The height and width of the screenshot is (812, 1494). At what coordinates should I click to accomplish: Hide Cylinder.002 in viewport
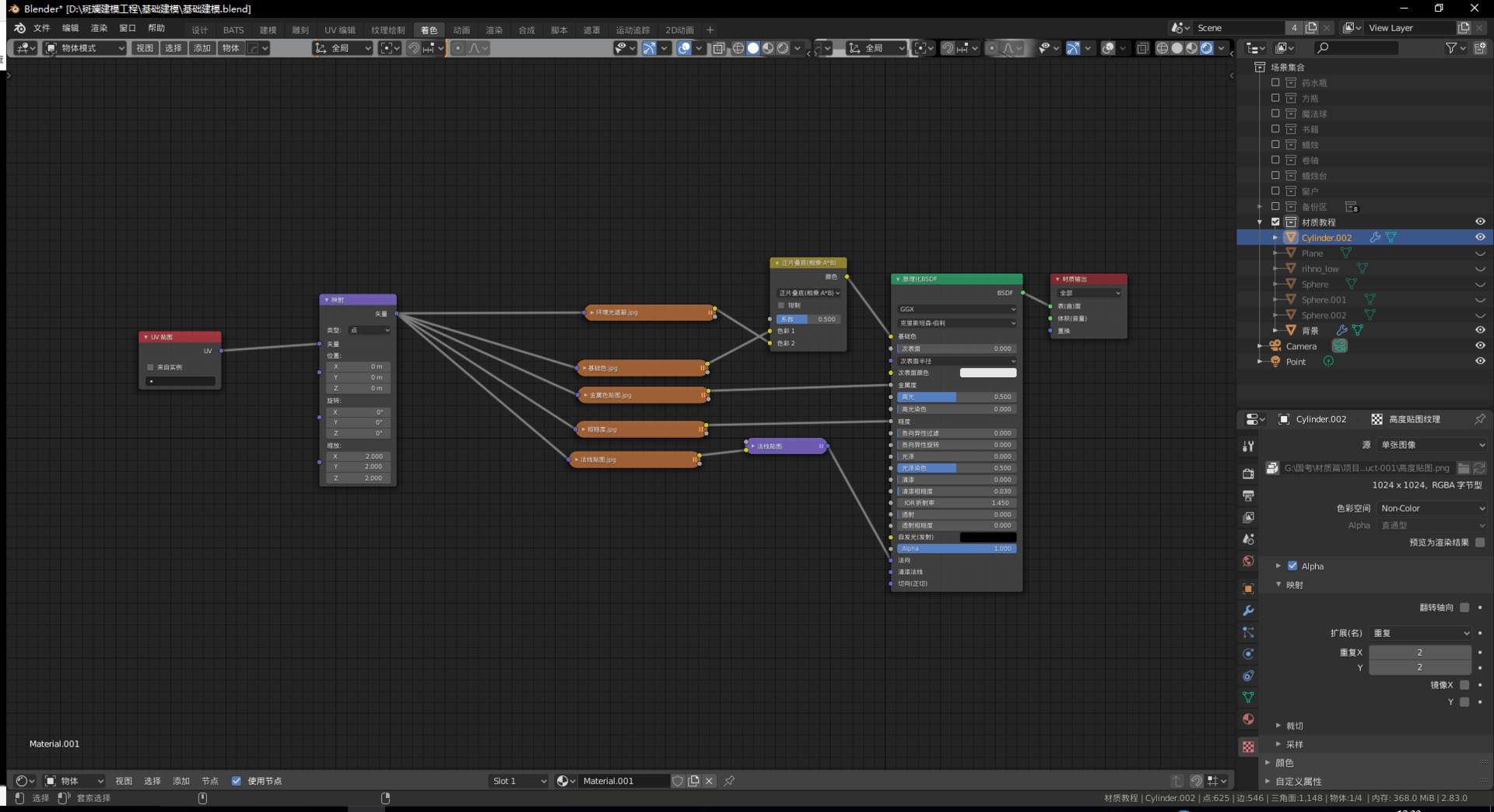pos(1480,237)
